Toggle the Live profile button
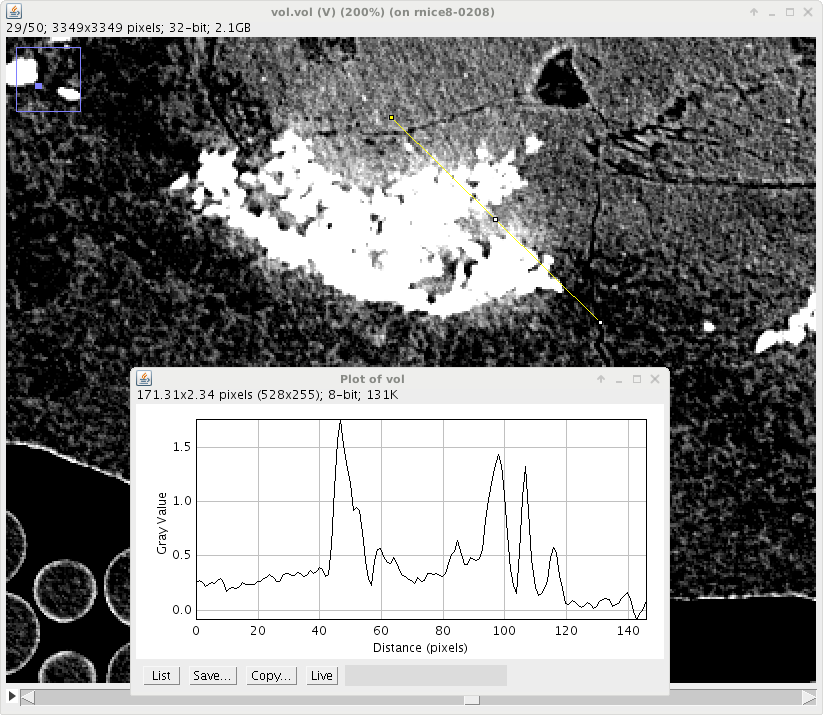 pyautogui.click(x=322, y=676)
